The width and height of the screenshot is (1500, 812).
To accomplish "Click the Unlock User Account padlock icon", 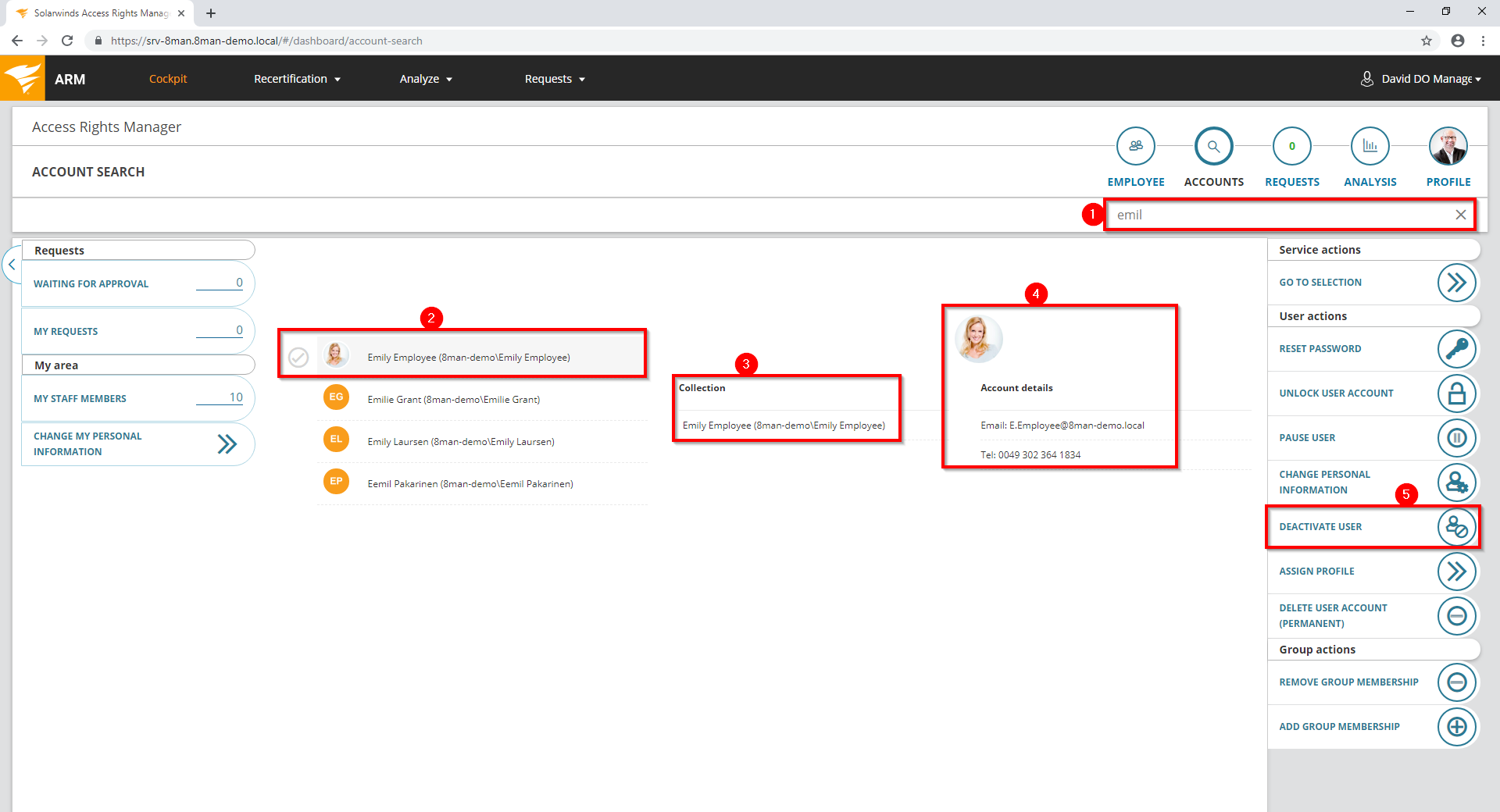I will [1456, 394].
